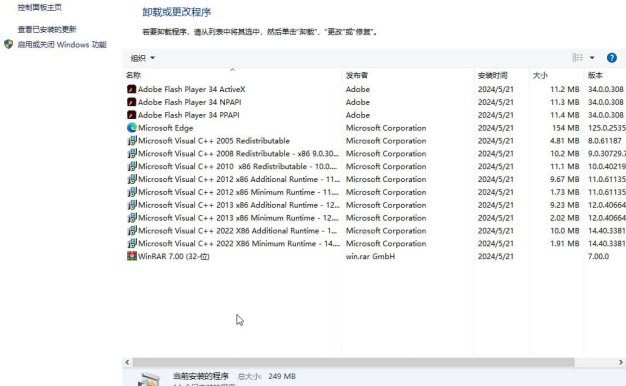Click the win.rar GmbH publisher cell
This screenshot has width=626, height=386.
coord(370,256)
